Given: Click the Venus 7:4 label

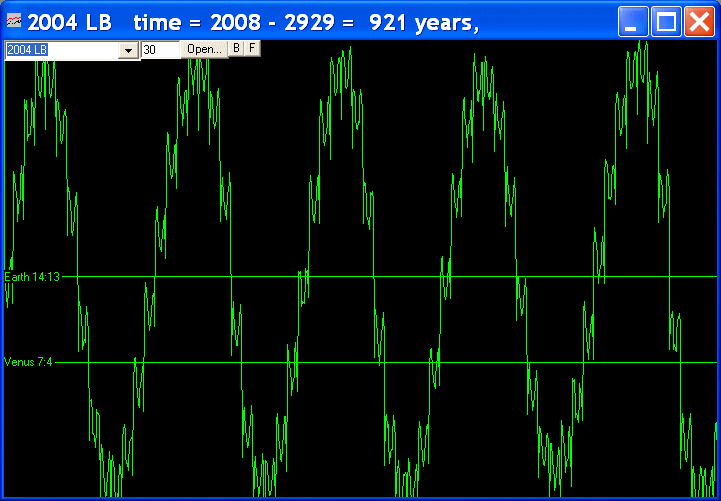Looking at the screenshot, I should [29, 362].
